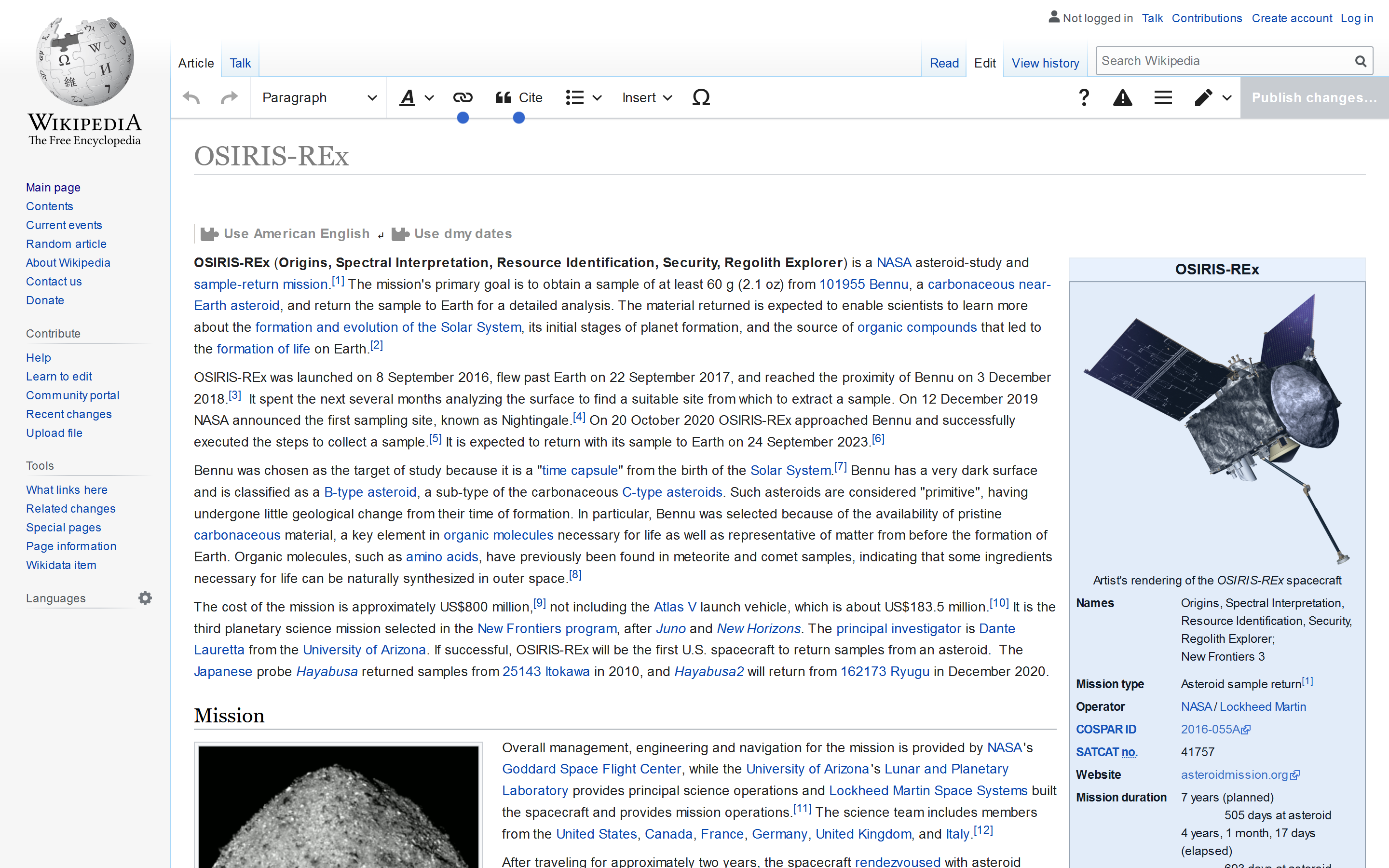This screenshot has height=868, width=1389.
Task: Switch to the Talk tab
Action: [240, 63]
